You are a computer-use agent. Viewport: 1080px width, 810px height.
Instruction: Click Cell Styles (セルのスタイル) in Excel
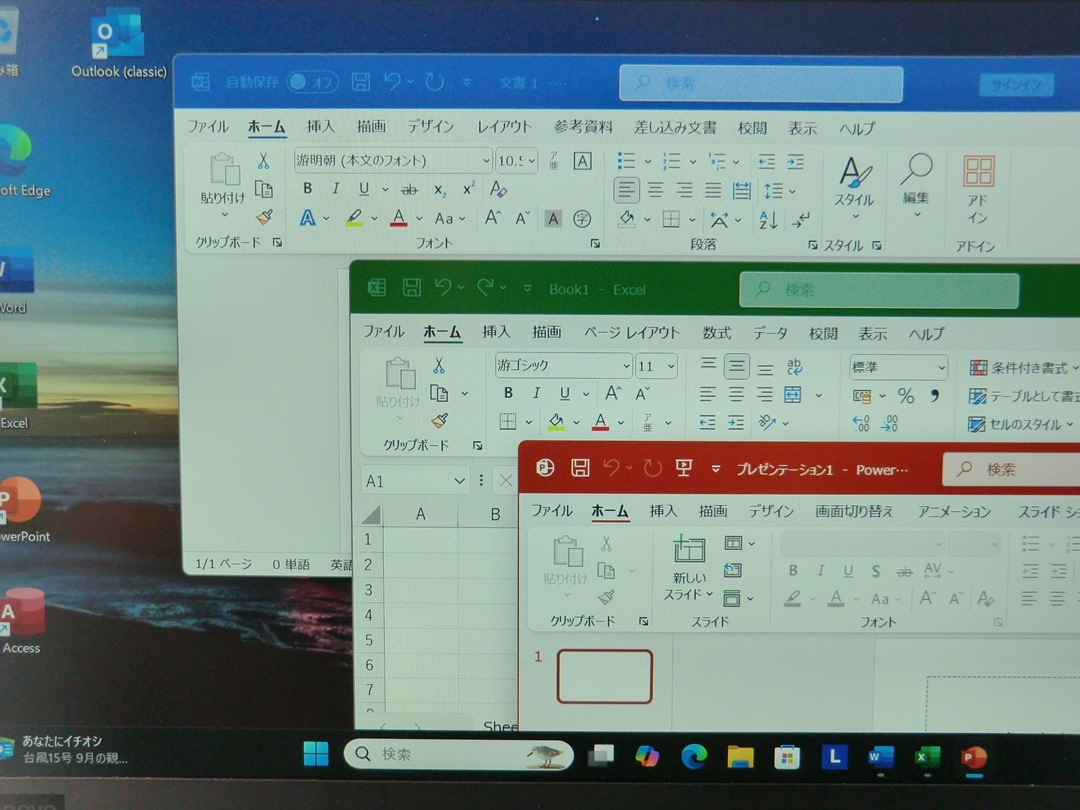(1019, 424)
